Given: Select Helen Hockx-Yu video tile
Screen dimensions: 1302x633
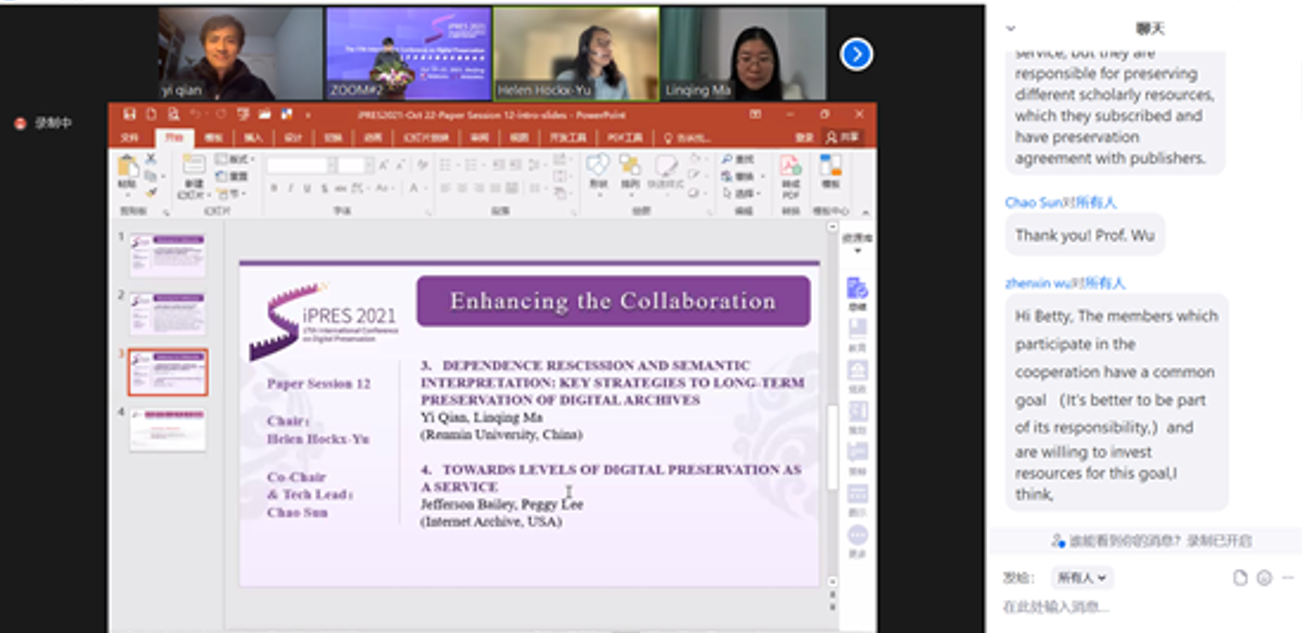Looking at the screenshot, I should point(576,54).
